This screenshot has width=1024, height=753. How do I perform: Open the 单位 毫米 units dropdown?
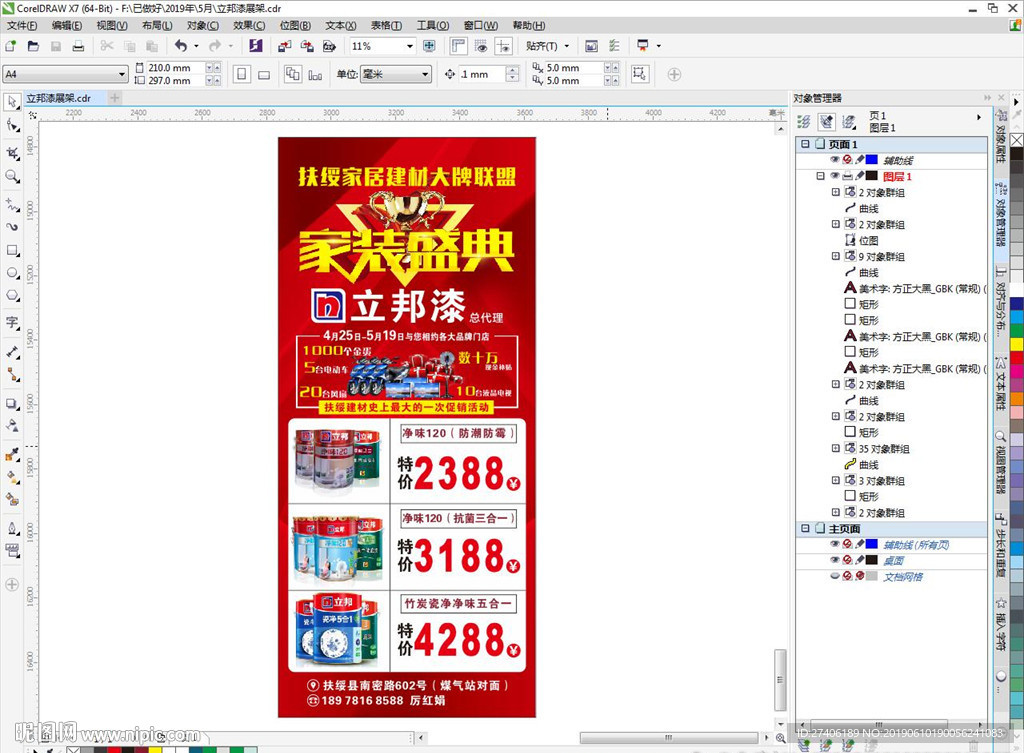click(425, 74)
